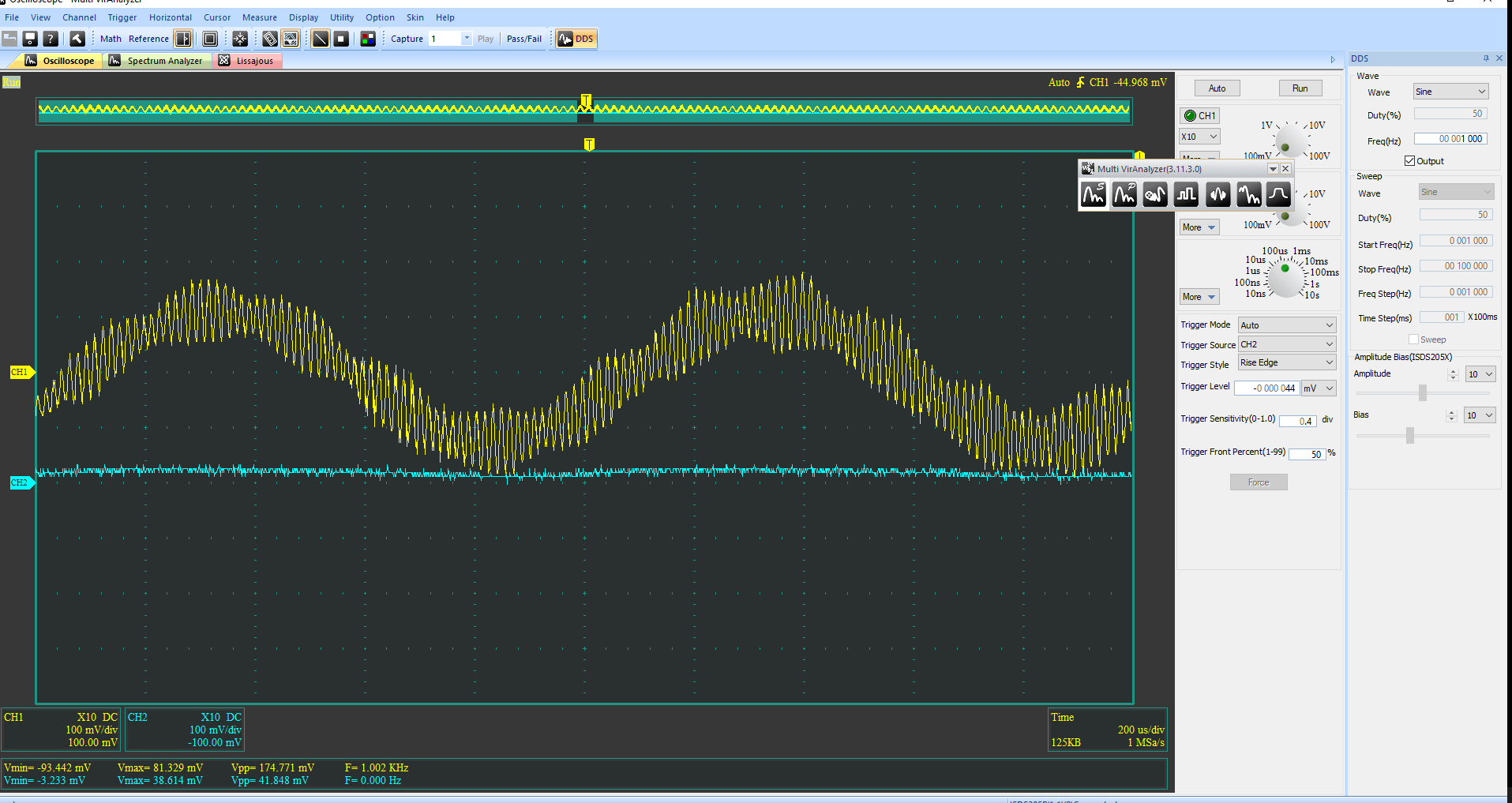The image size is (1512, 803).
Task: Open the floating toolbar options arrow
Action: pyautogui.click(x=1273, y=169)
